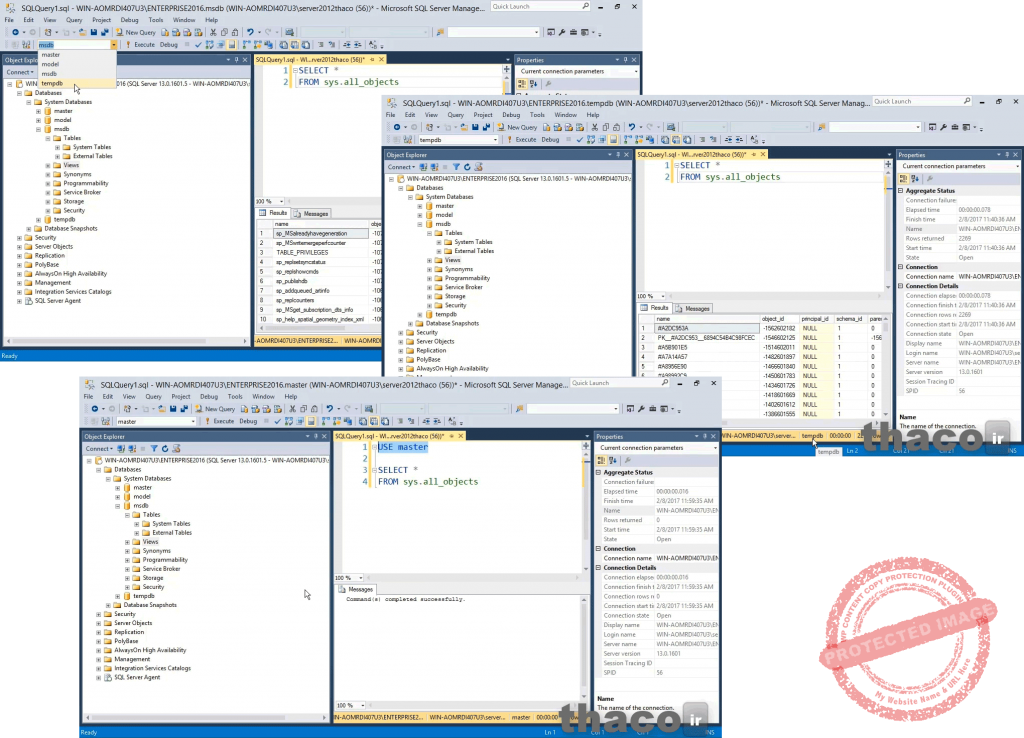Click the Cut scissors icon on the toolbar

(x=291, y=407)
